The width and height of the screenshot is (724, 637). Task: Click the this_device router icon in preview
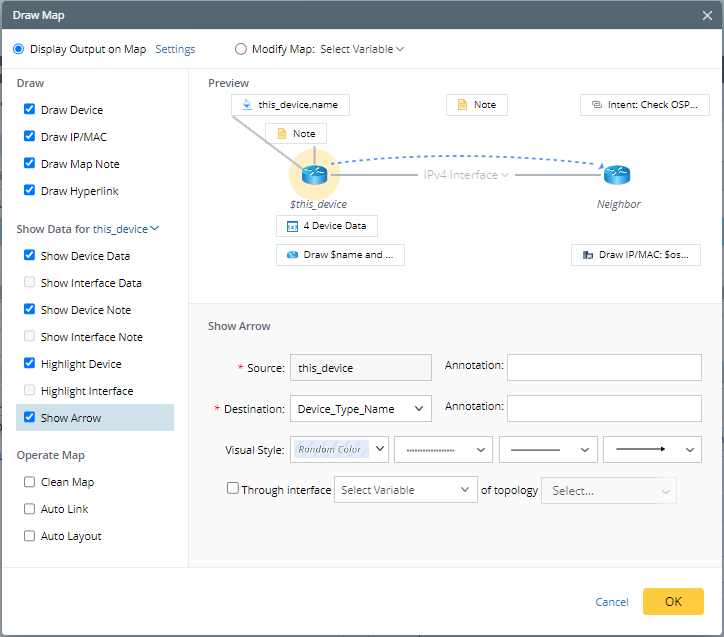[x=315, y=175]
